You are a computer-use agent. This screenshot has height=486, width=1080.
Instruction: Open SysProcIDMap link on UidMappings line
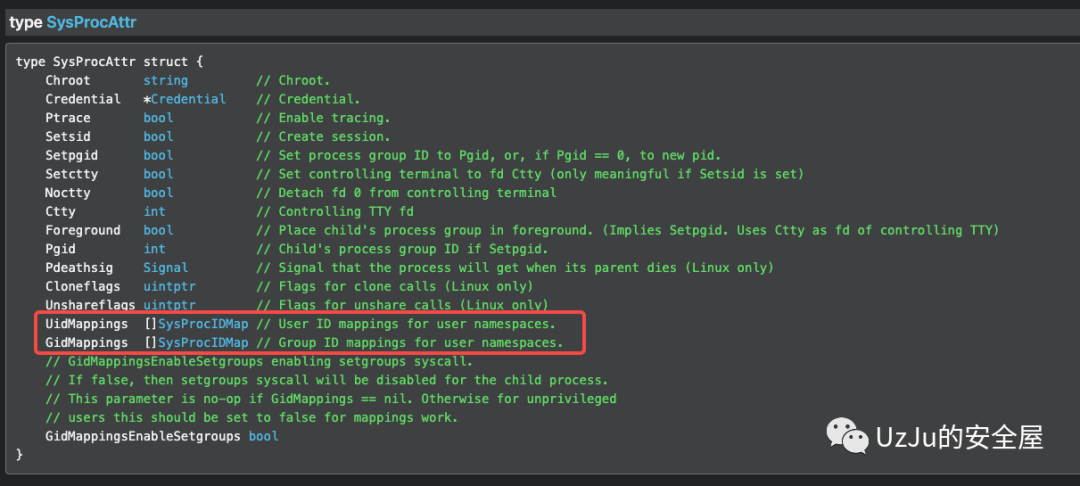[x=203, y=324]
